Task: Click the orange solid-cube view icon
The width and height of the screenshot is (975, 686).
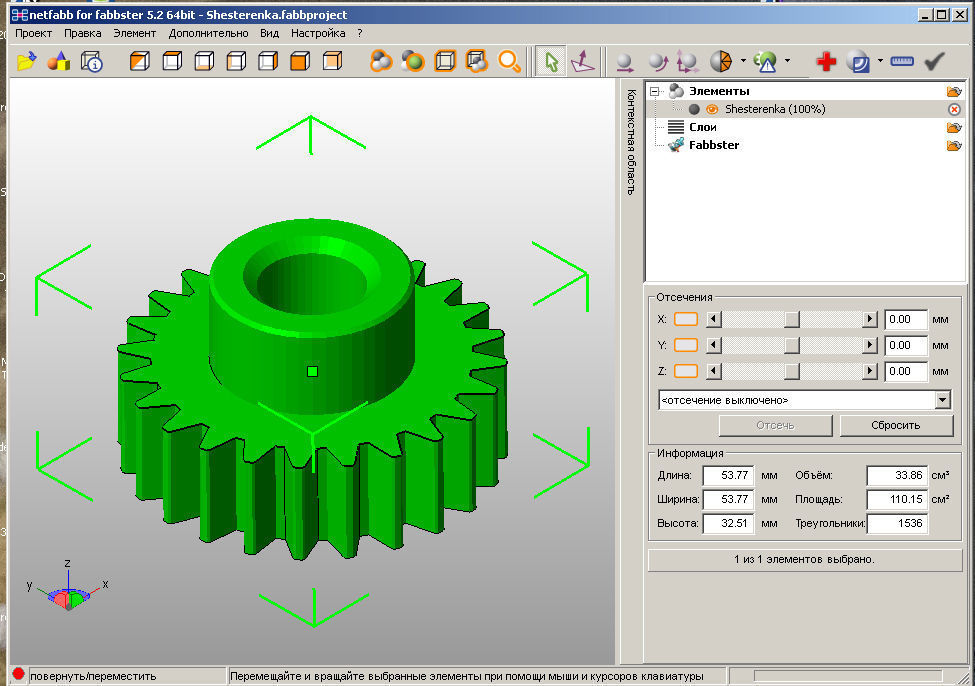Action: (300, 62)
